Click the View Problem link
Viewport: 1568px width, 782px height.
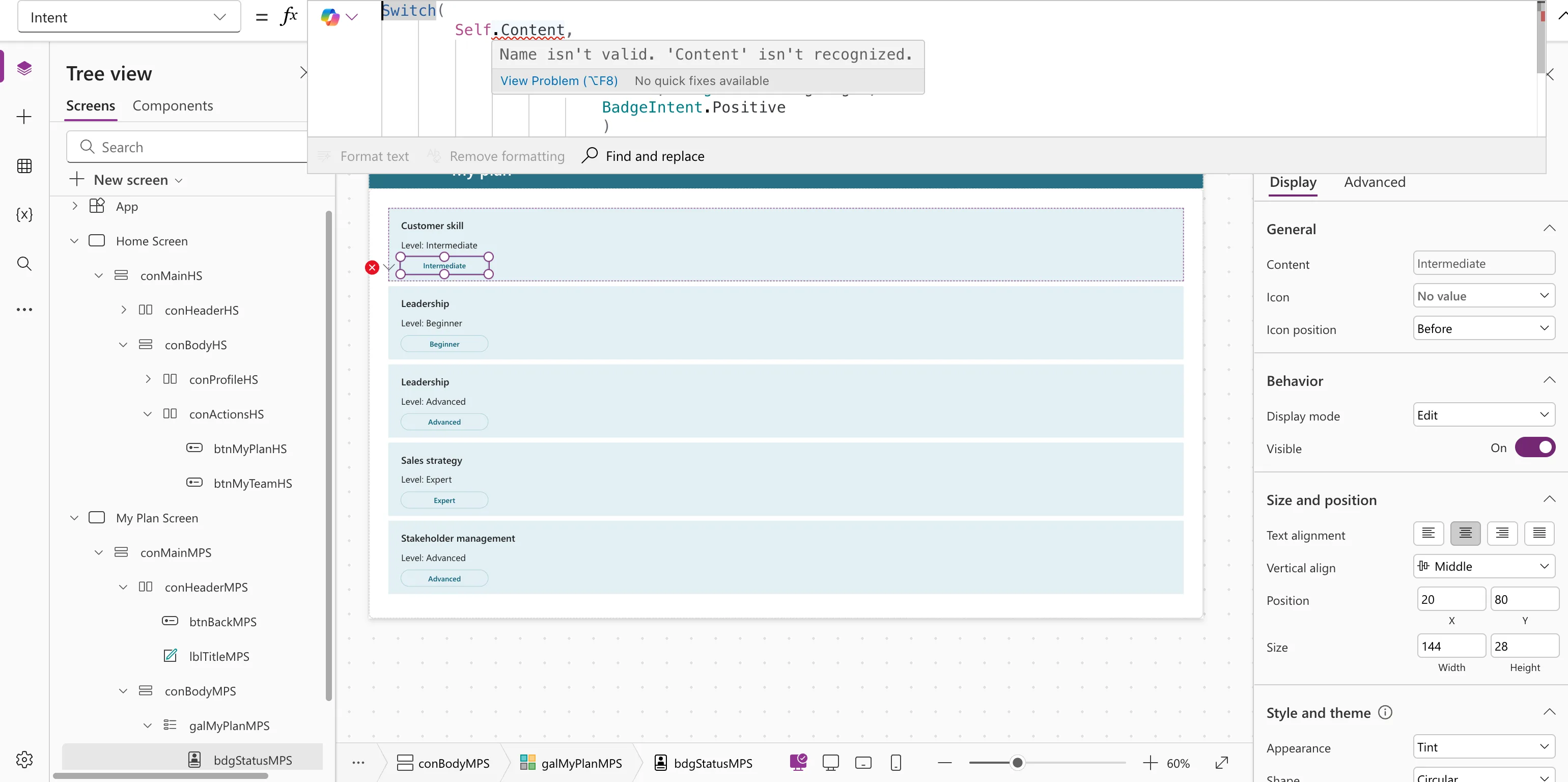pyautogui.click(x=559, y=81)
